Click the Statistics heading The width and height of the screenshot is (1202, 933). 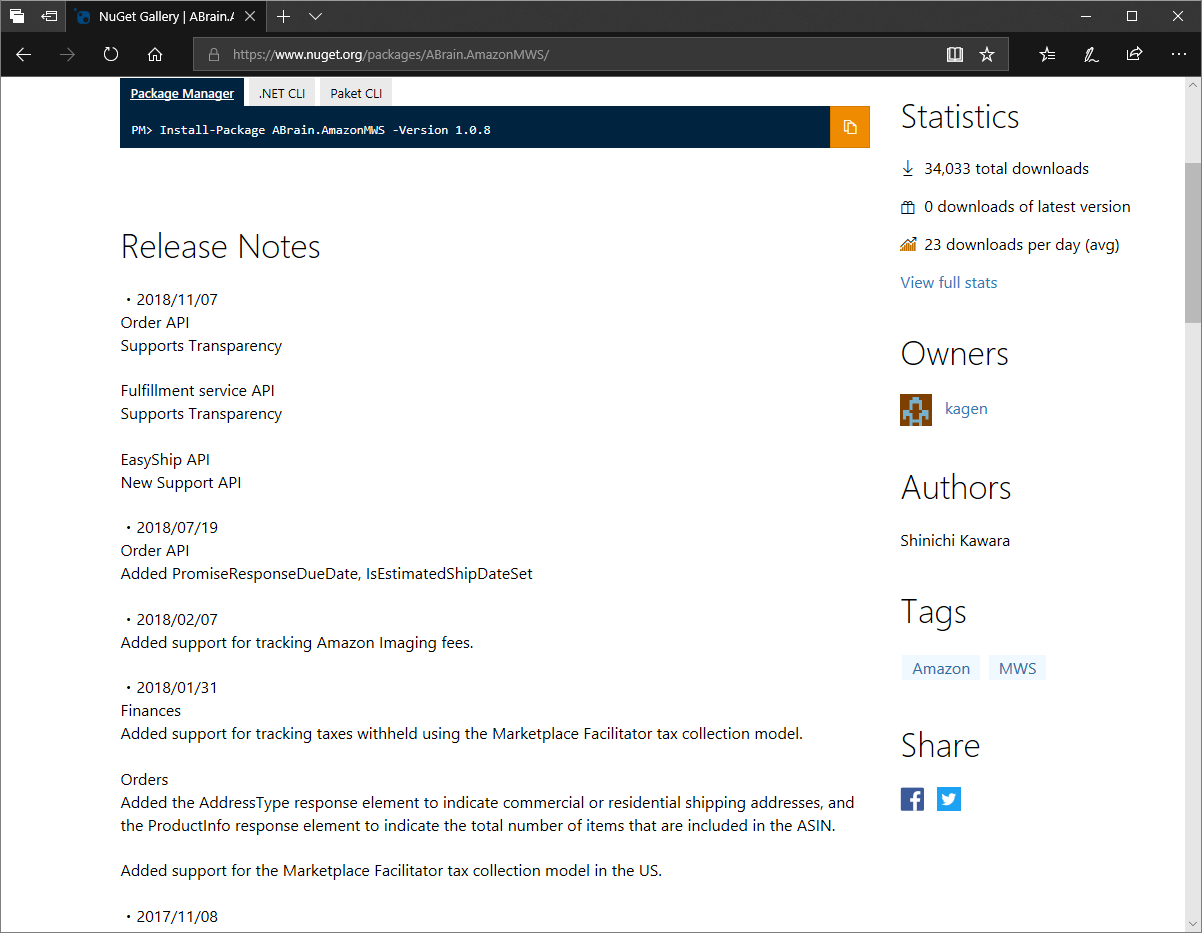coord(960,117)
